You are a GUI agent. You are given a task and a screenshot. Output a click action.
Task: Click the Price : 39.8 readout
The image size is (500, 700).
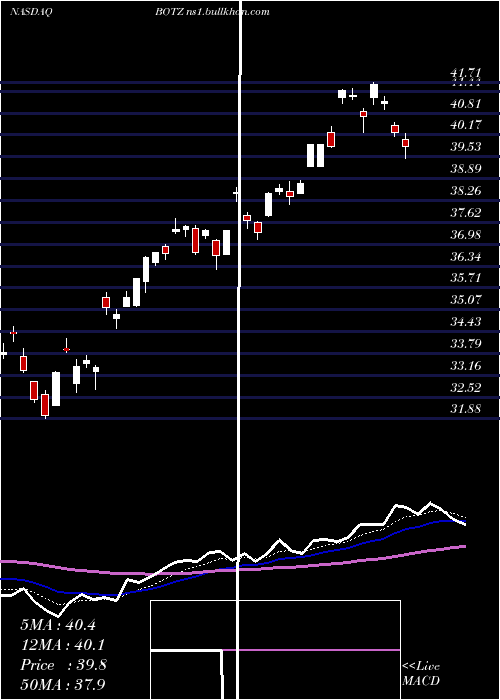63,665
